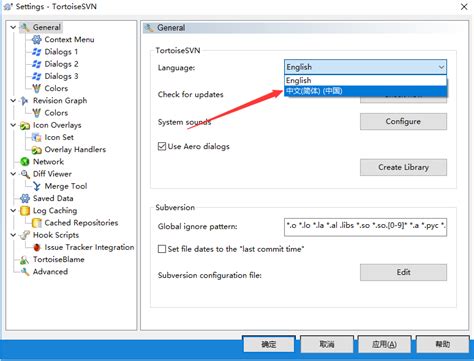Collapse the Diff Viewer tree node

click(x=13, y=174)
